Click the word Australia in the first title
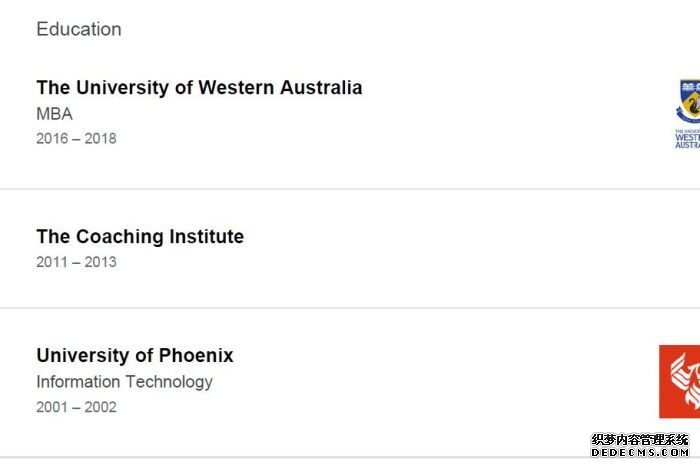 pos(321,88)
